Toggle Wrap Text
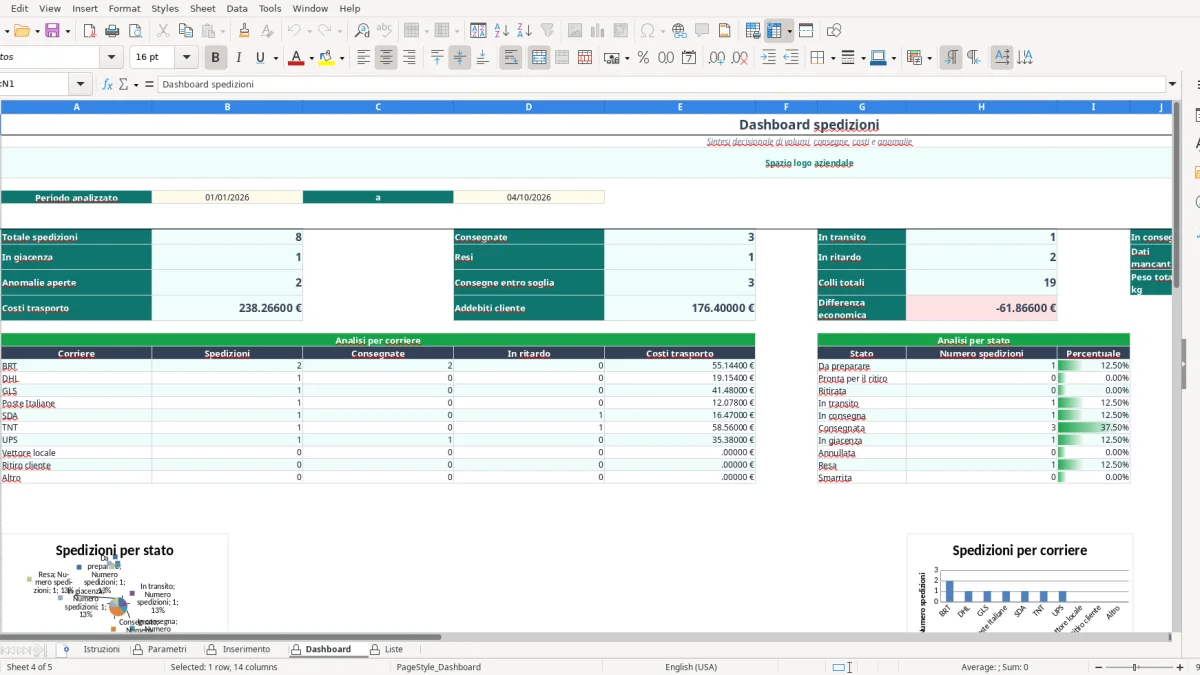This screenshot has height=675, width=1200. coord(511,58)
